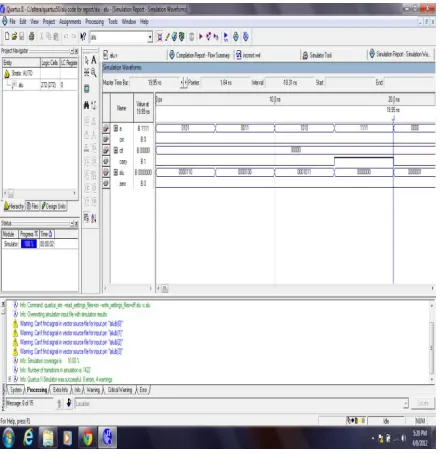Click the taskbar clock showing 5:28 PM
Screen dimensions: 440x454
420,438
